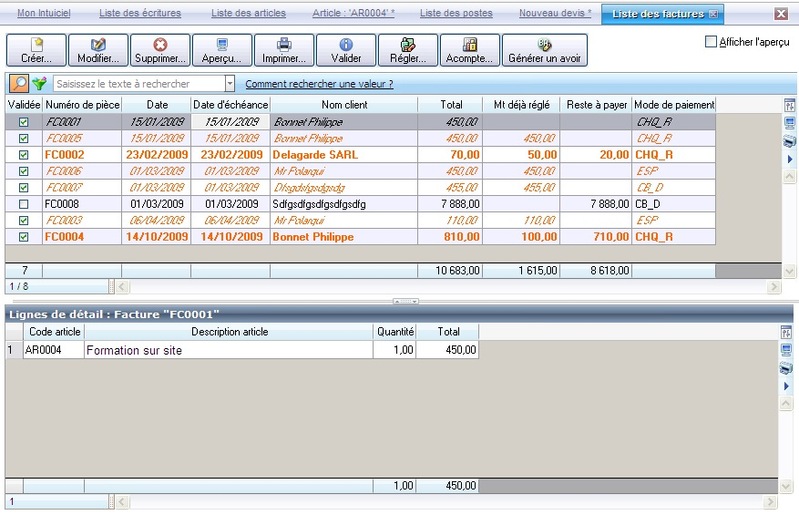Click detail lines blue arrow icon

[786, 386]
